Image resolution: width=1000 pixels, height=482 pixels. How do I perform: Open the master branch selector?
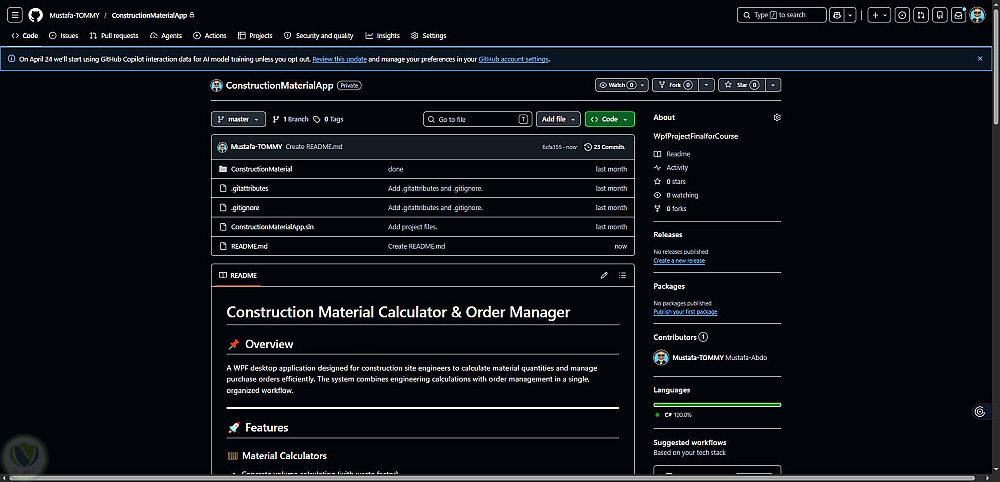point(238,119)
